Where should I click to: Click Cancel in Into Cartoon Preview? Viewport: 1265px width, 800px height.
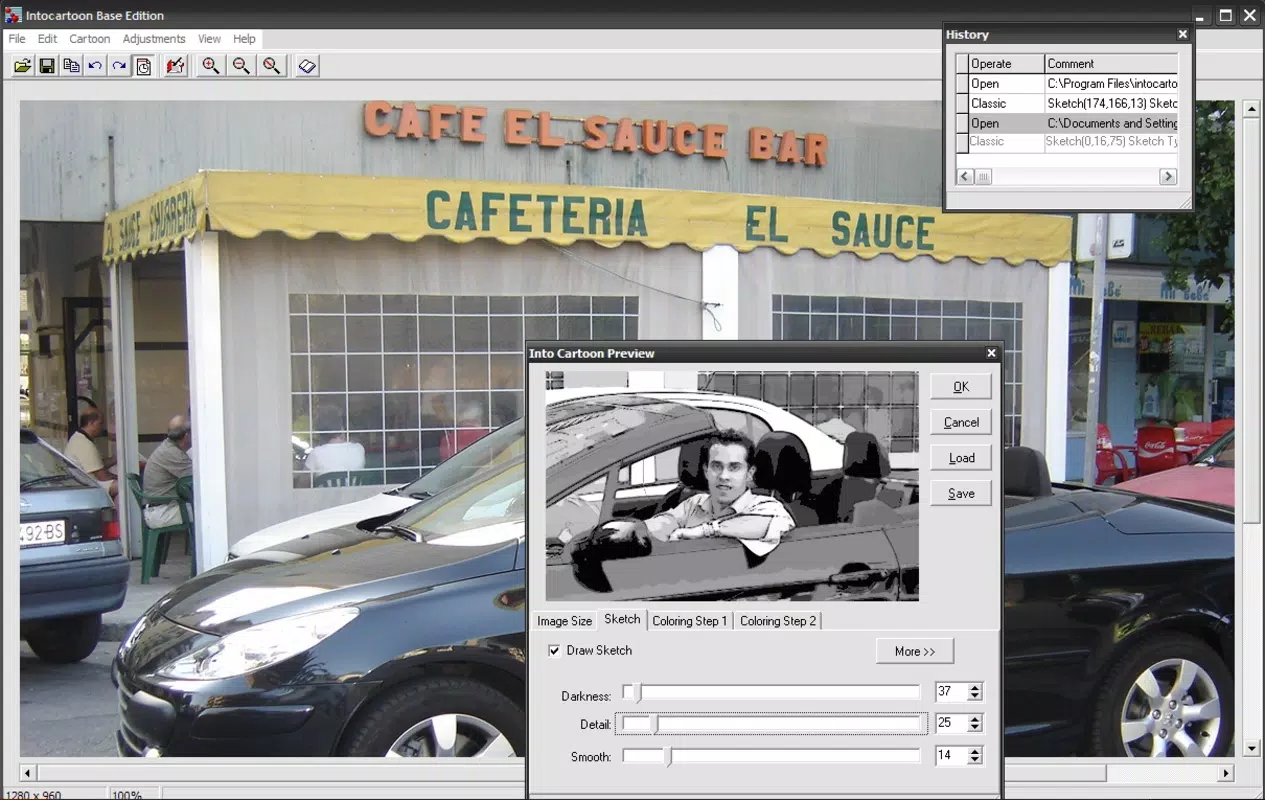coord(961,423)
